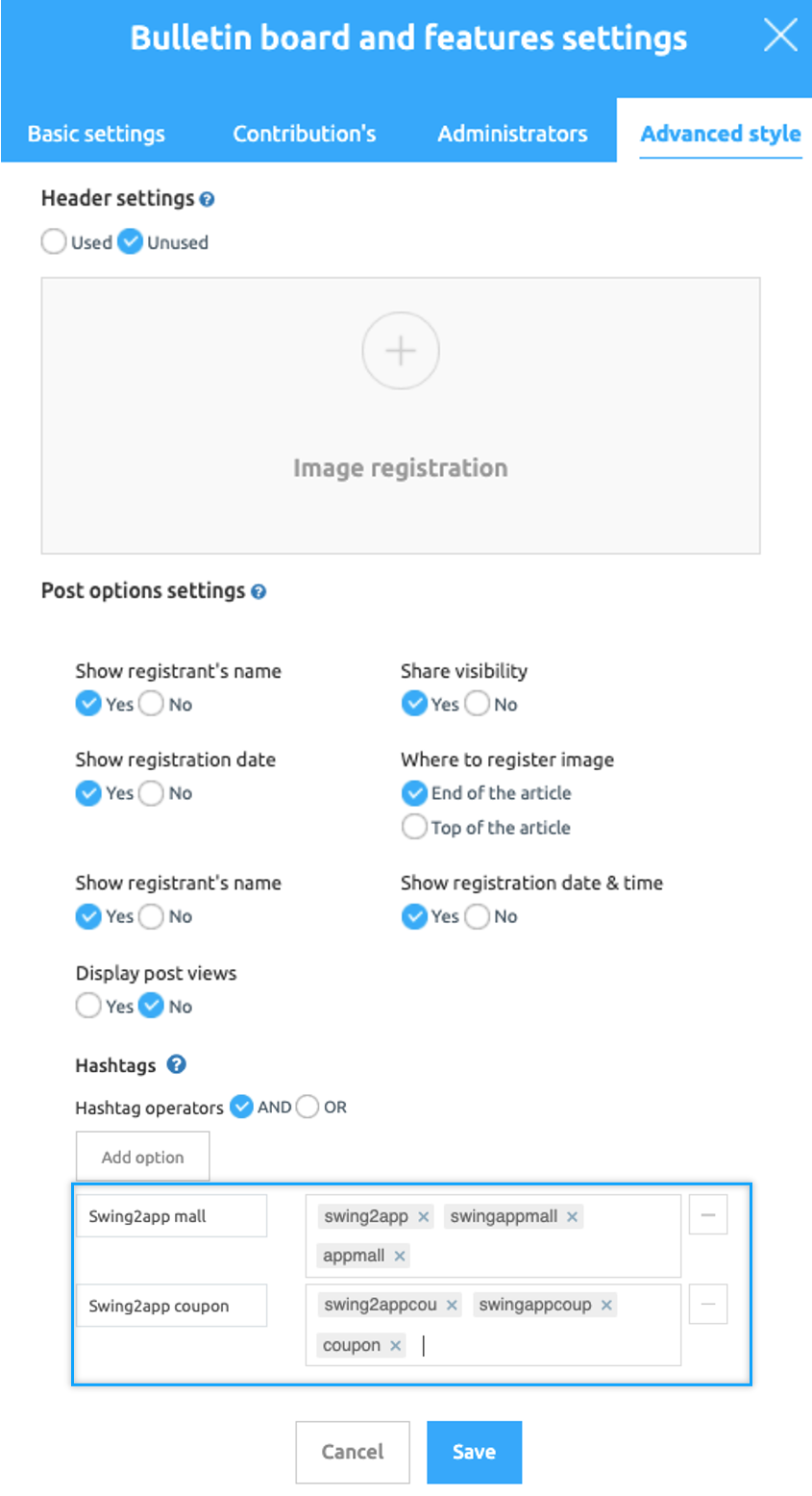Screen dimensions: 812x1496
Task: Select OR hashtag operator
Action: pyautogui.click(x=308, y=1107)
